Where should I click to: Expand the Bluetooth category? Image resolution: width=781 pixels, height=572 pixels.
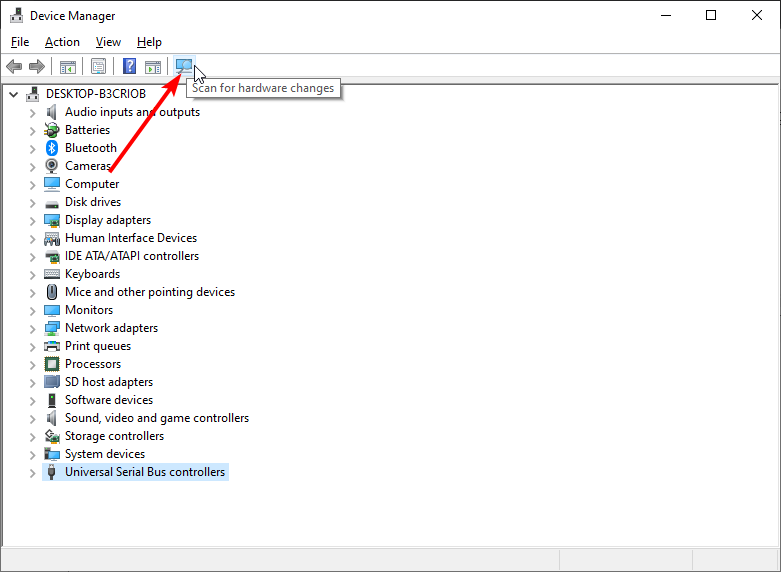click(32, 148)
